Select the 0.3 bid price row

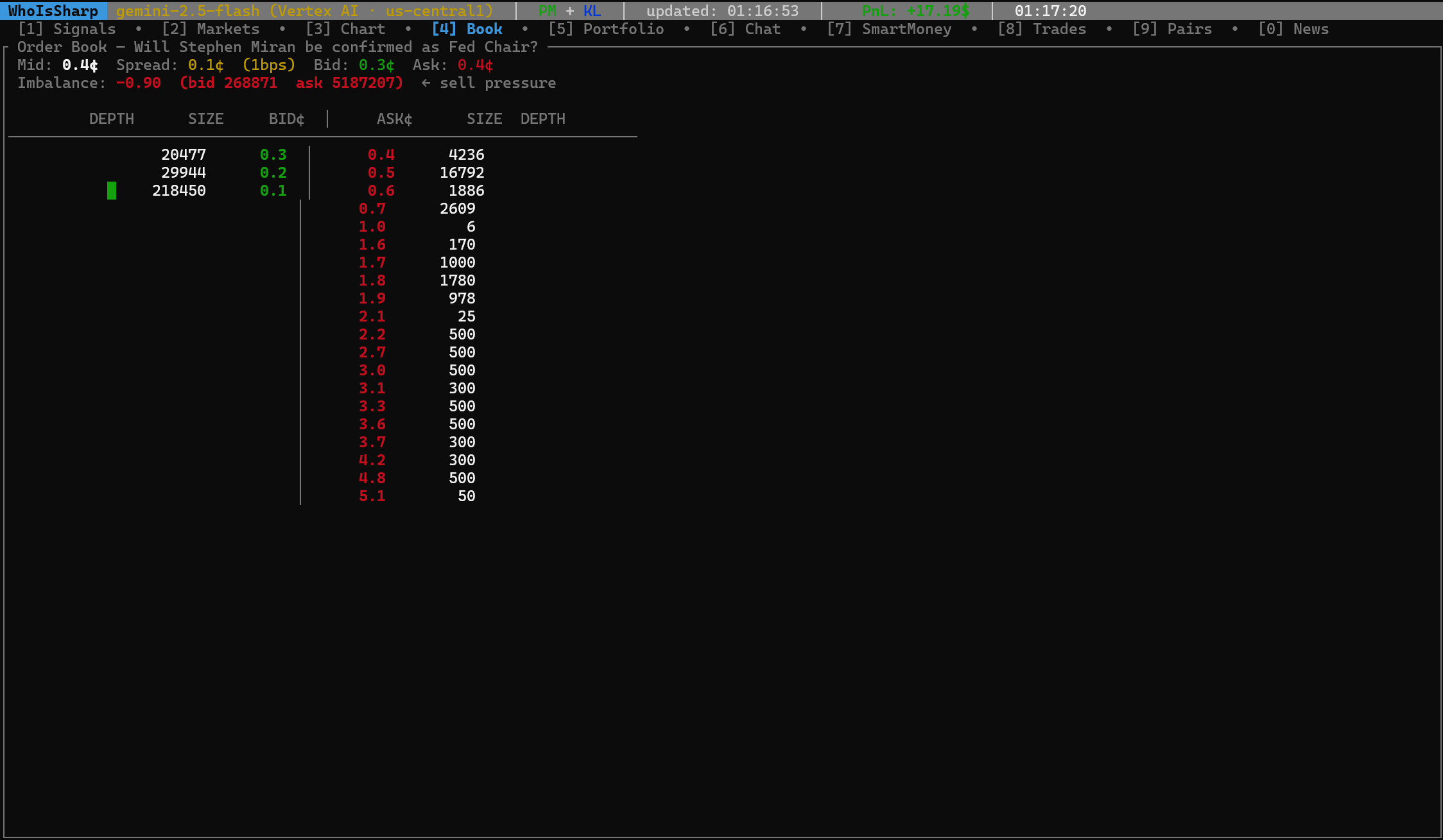(x=273, y=155)
